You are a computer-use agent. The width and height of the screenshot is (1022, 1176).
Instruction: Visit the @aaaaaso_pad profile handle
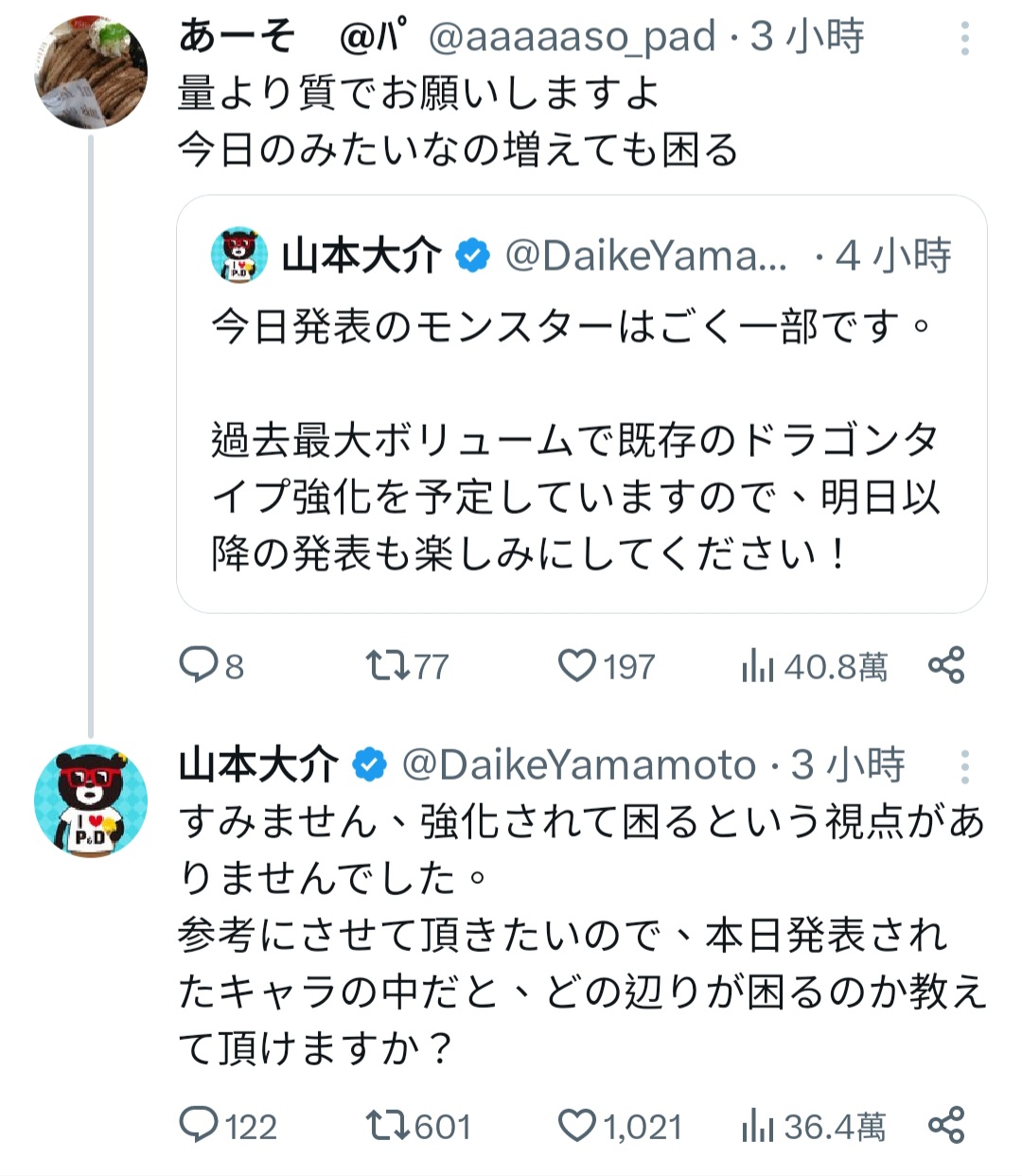tap(572, 38)
